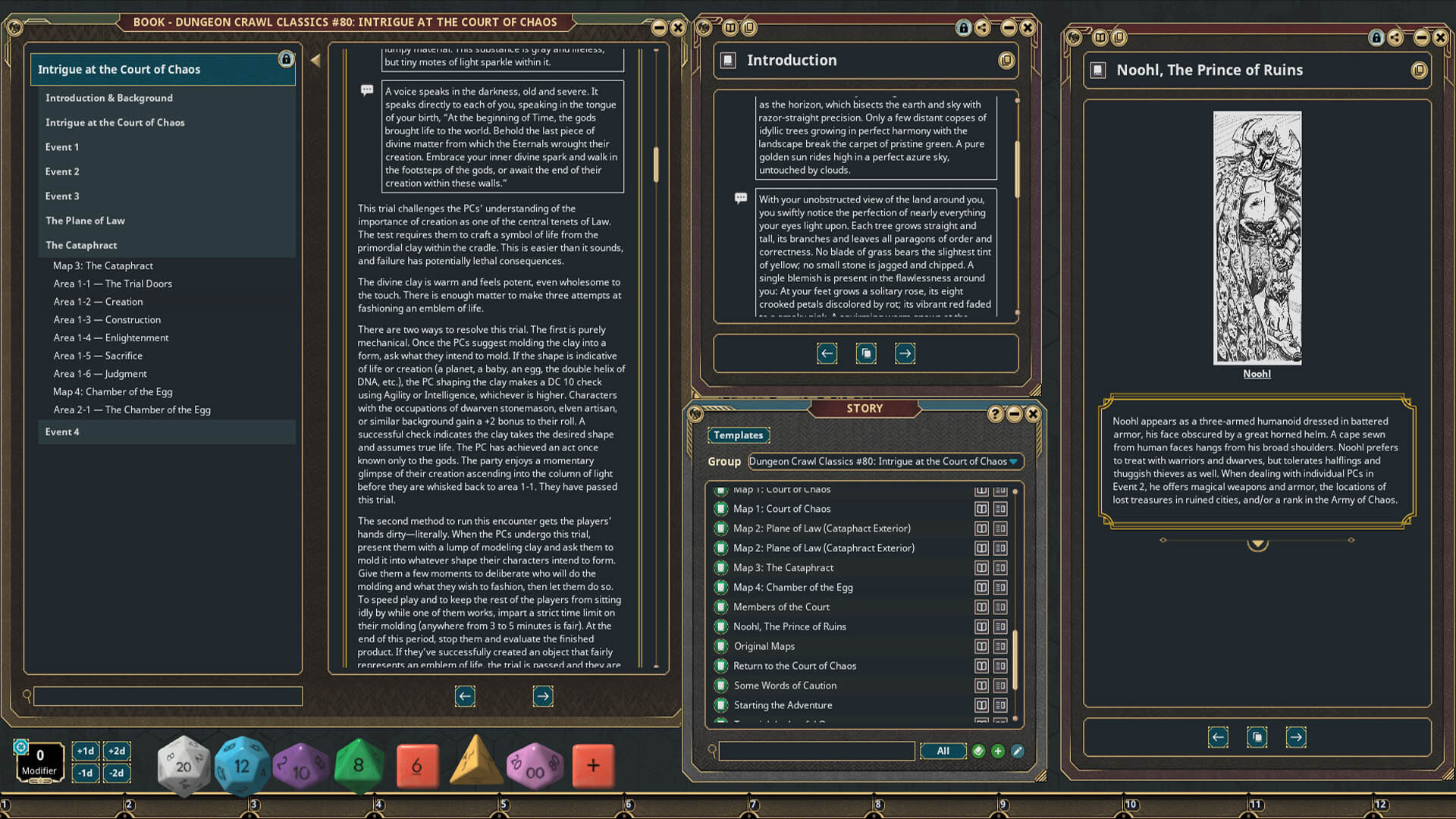The image size is (1456, 819).
Task: Click the Story search input field
Action: point(816,751)
